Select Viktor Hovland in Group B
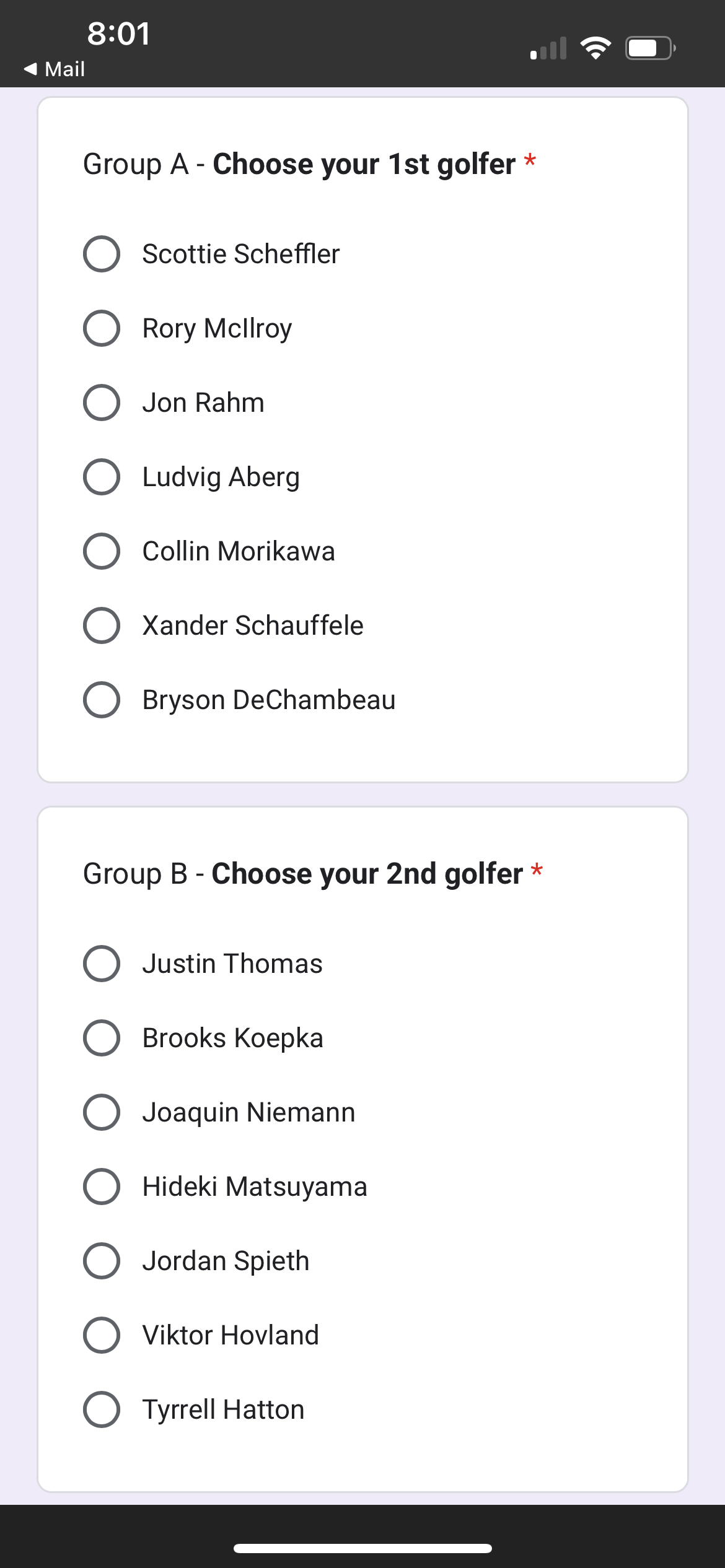725x1568 pixels. 102,1335
